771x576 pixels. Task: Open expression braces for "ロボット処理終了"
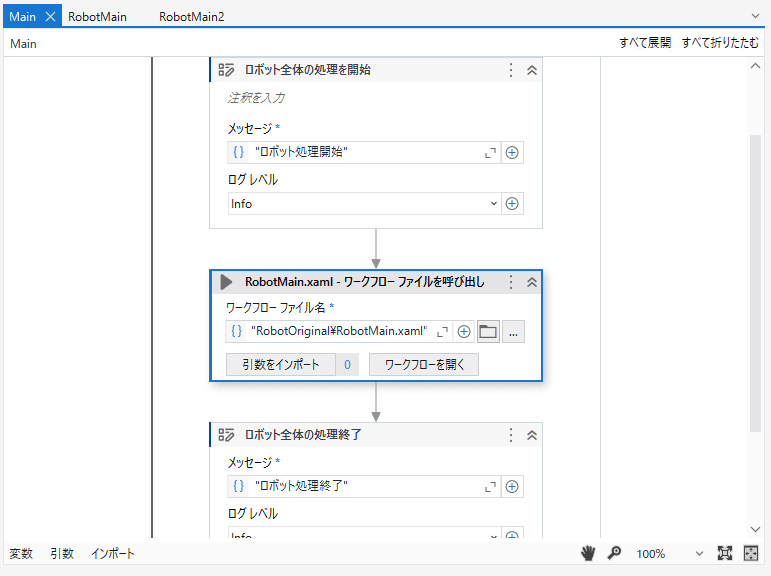point(238,486)
